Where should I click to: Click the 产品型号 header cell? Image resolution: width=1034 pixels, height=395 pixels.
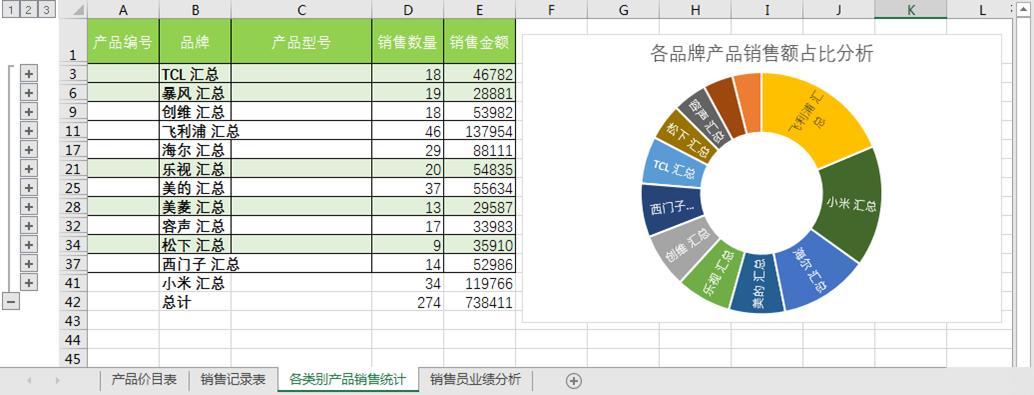coord(301,41)
